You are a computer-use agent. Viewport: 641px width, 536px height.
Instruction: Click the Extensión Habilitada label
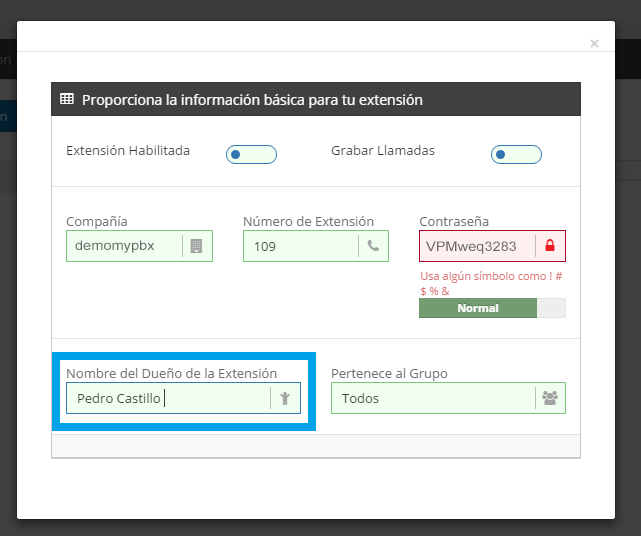pyautogui.click(x=128, y=151)
